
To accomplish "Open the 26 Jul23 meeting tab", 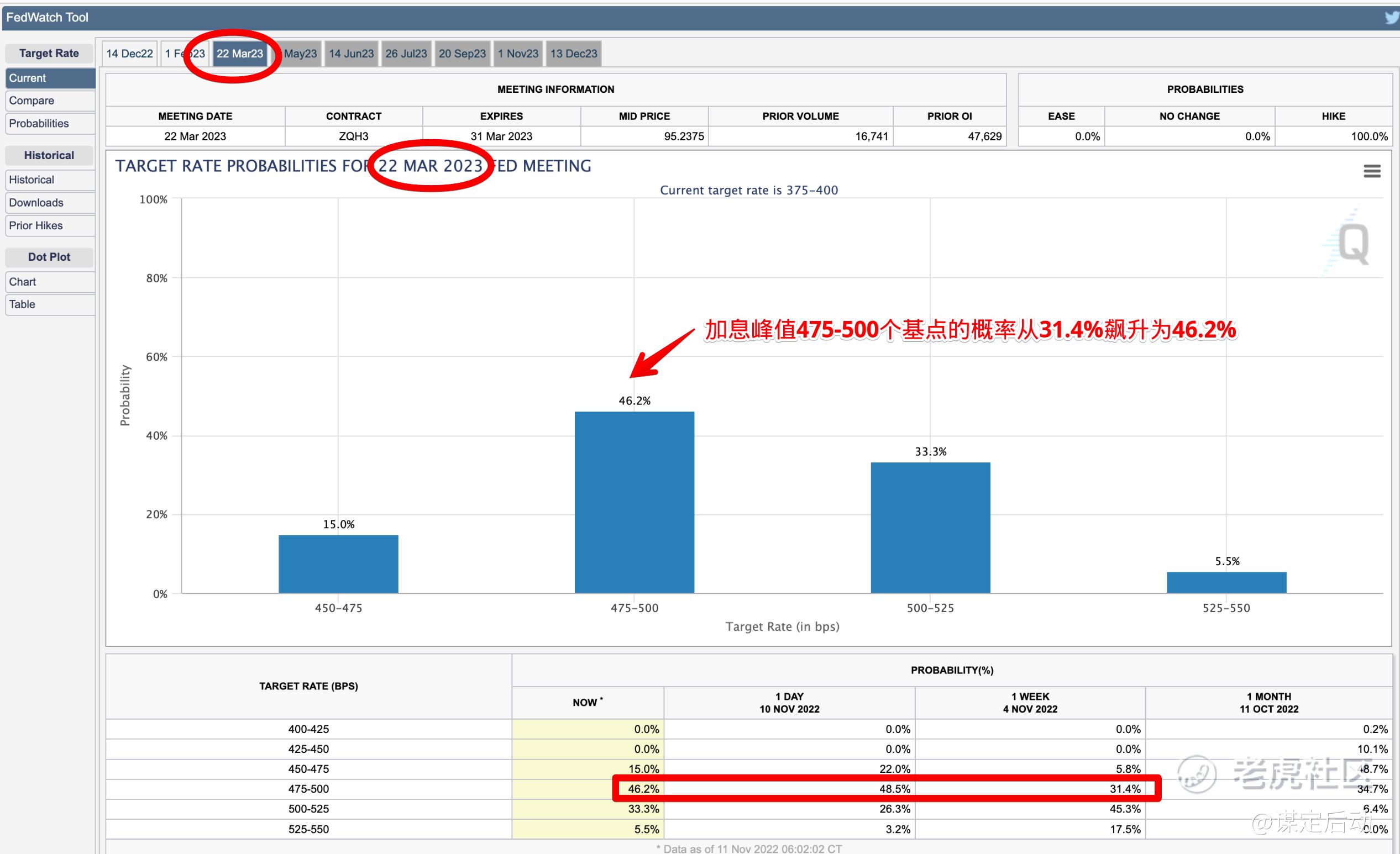I will point(406,54).
